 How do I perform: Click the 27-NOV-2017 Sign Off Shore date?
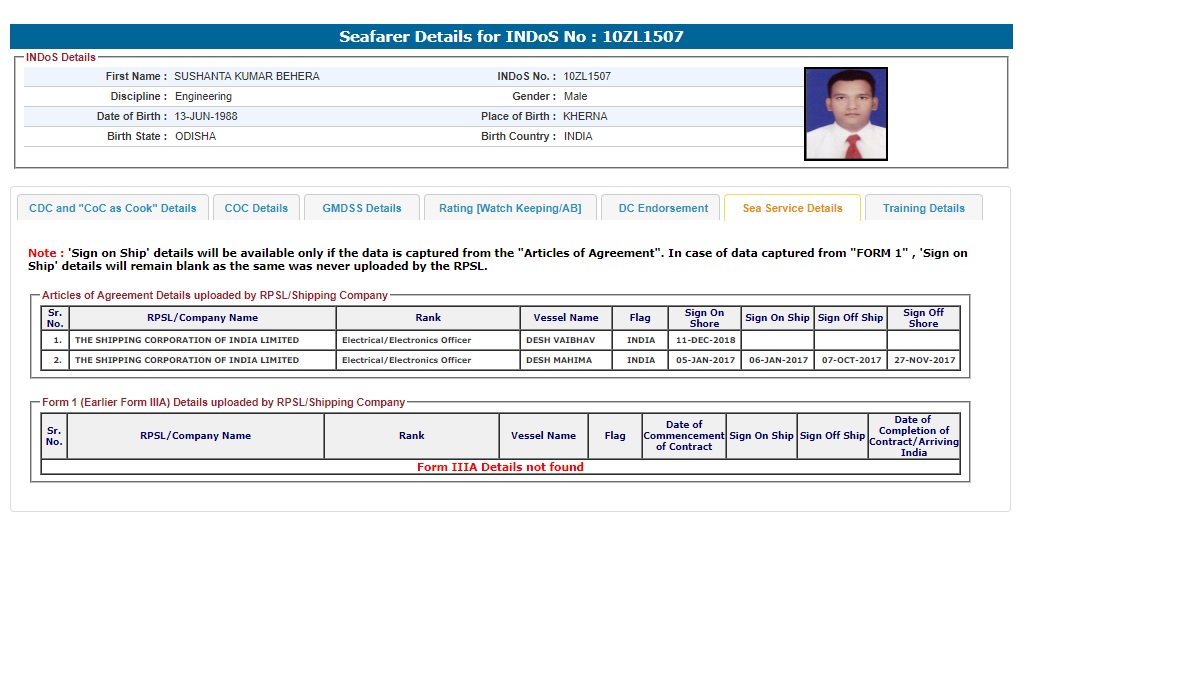pos(924,360)
